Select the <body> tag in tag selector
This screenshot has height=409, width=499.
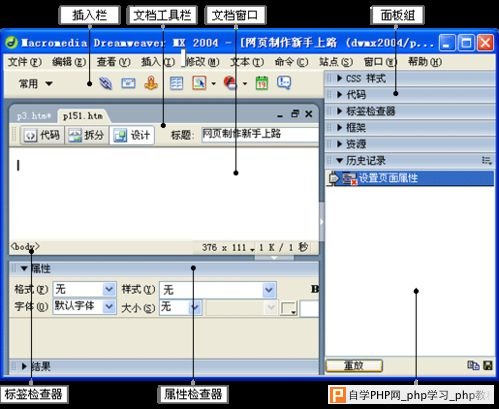[25, 247]
